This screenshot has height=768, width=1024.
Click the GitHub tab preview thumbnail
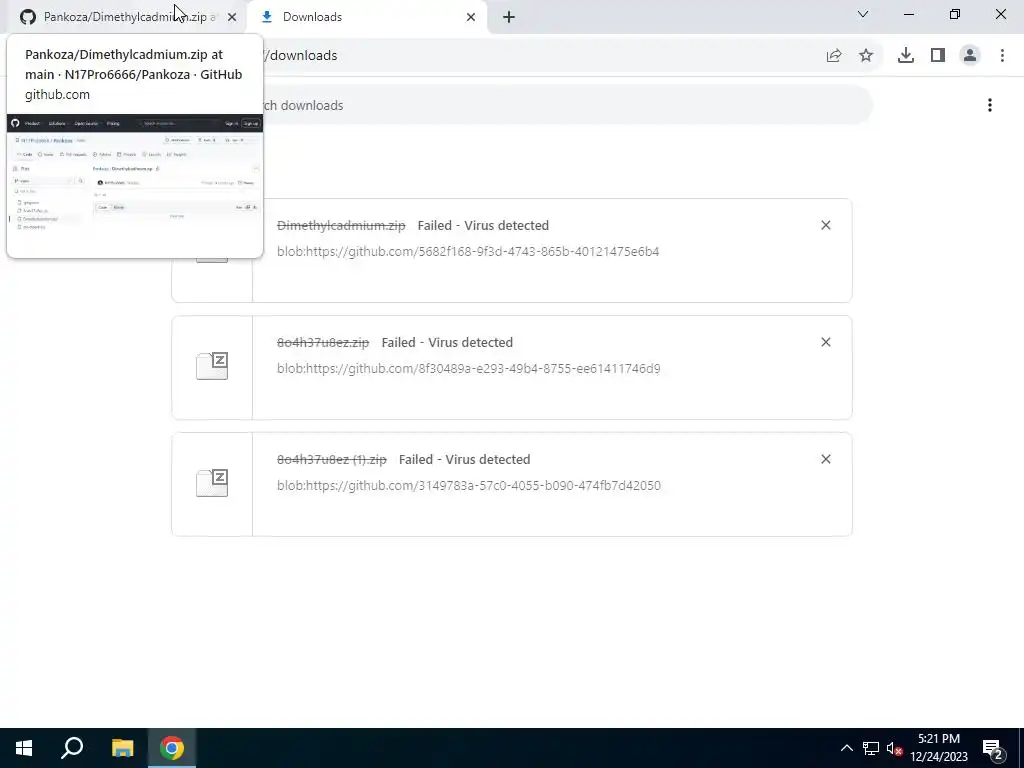coord(135,185)
